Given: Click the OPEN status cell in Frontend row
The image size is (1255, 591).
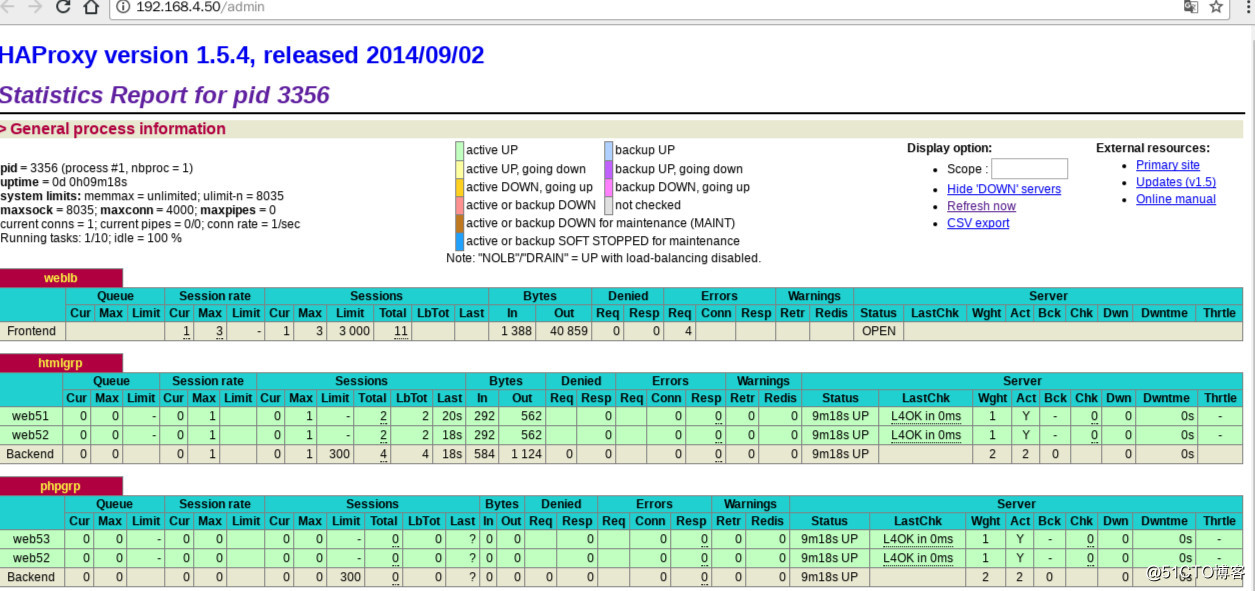Looking at the screenshot, I should (x=879, y=331).
